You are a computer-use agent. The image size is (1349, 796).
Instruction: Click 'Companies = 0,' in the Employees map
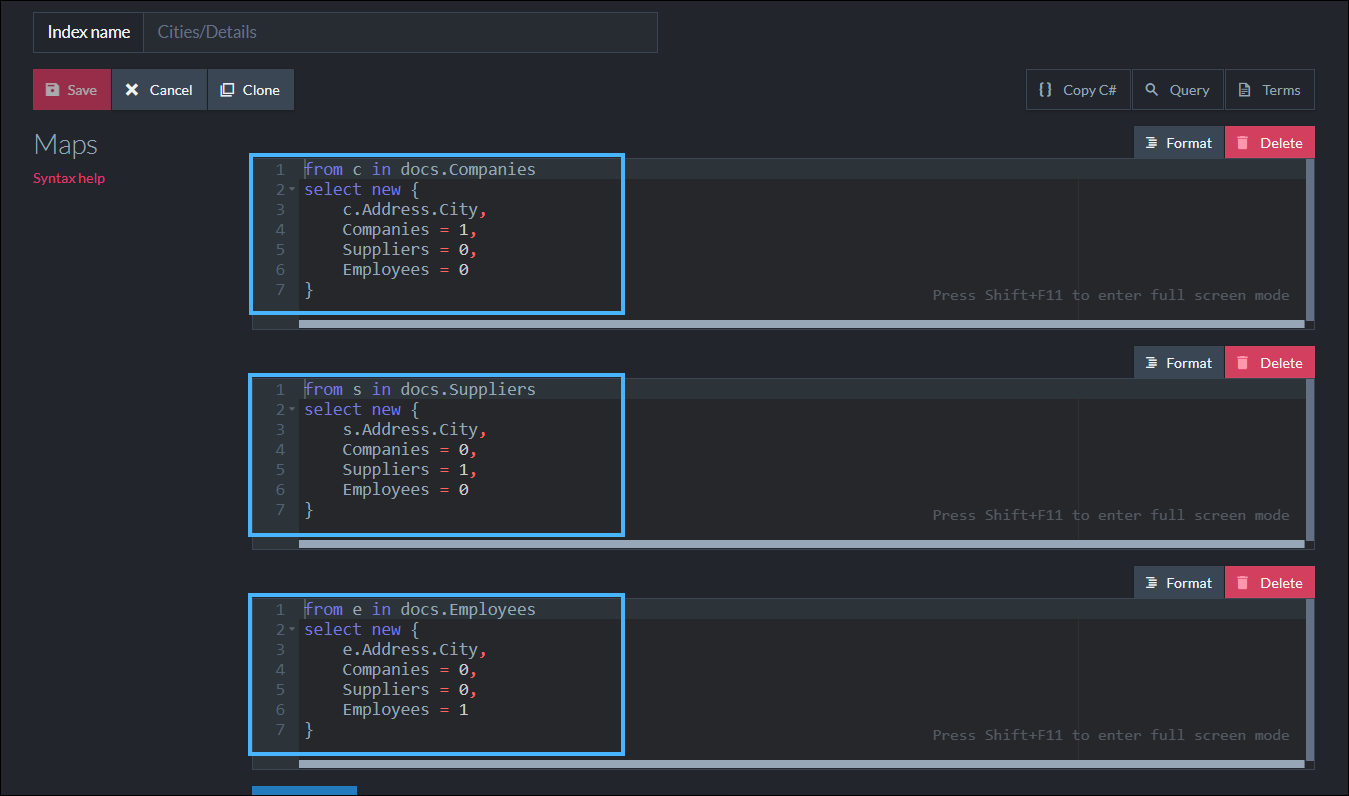410,670
